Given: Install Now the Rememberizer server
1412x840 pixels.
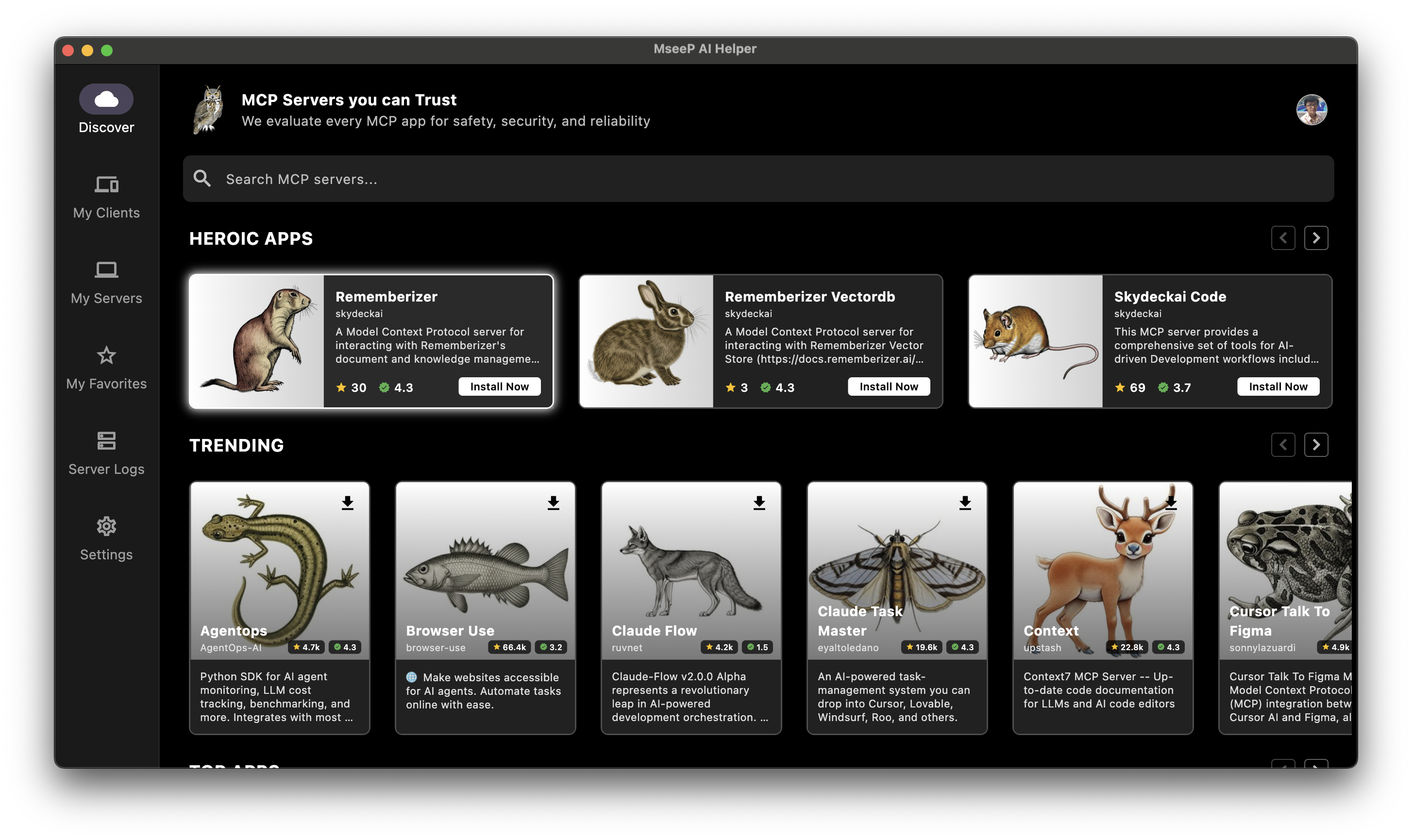Looking at the screenshot, I should [499, 386].
